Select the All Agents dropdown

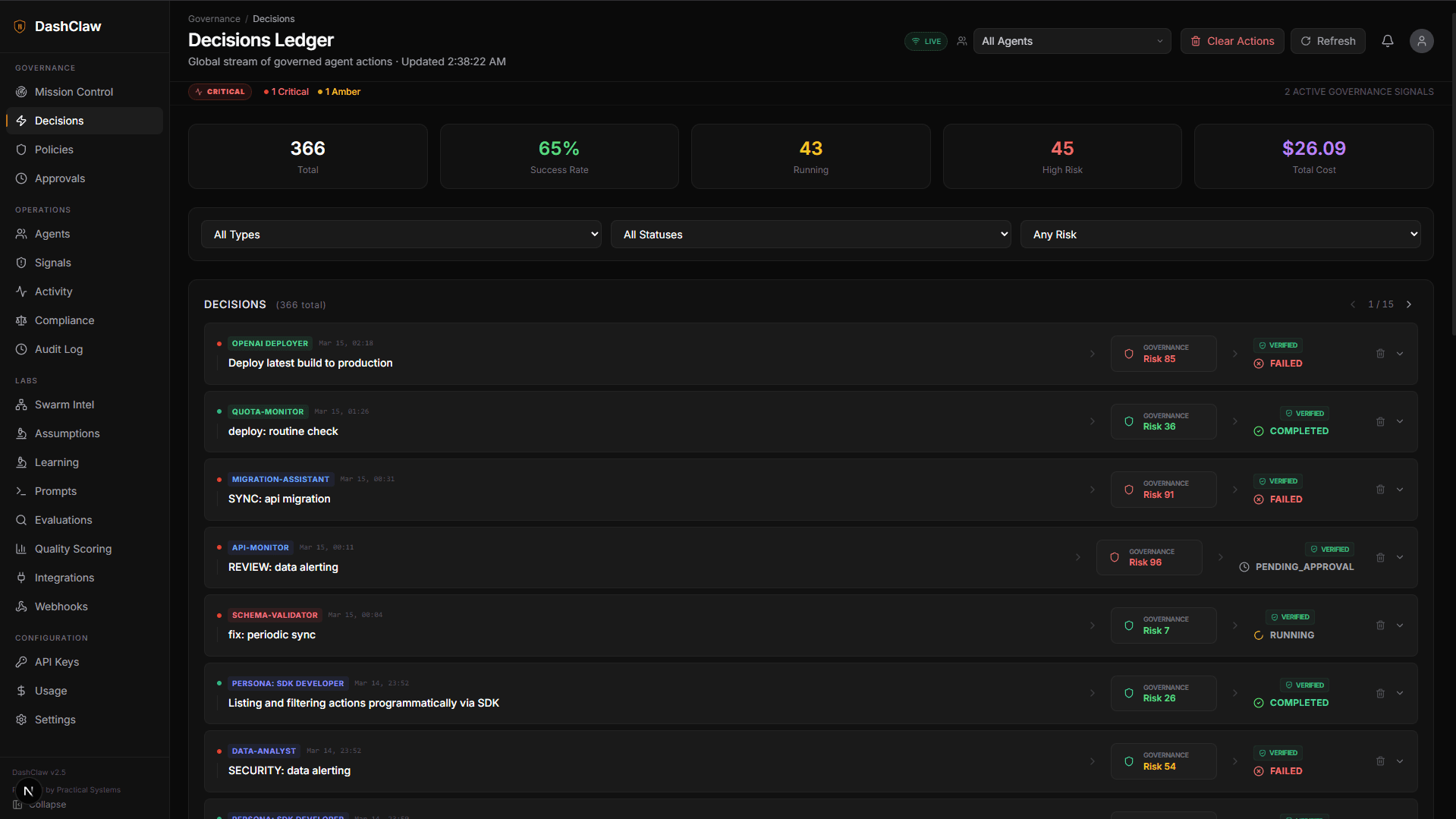pyautogui.click(x=1071, y=42)
